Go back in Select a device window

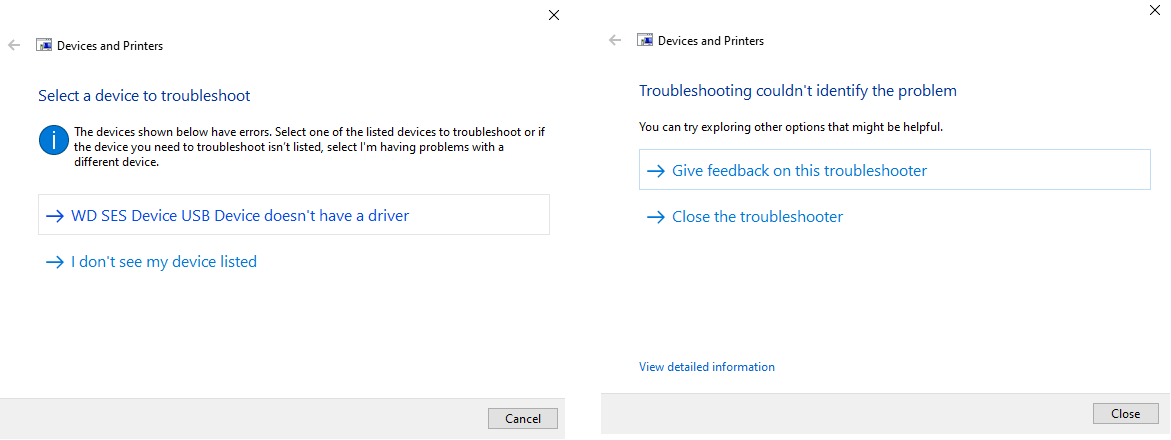pos(13,46)
